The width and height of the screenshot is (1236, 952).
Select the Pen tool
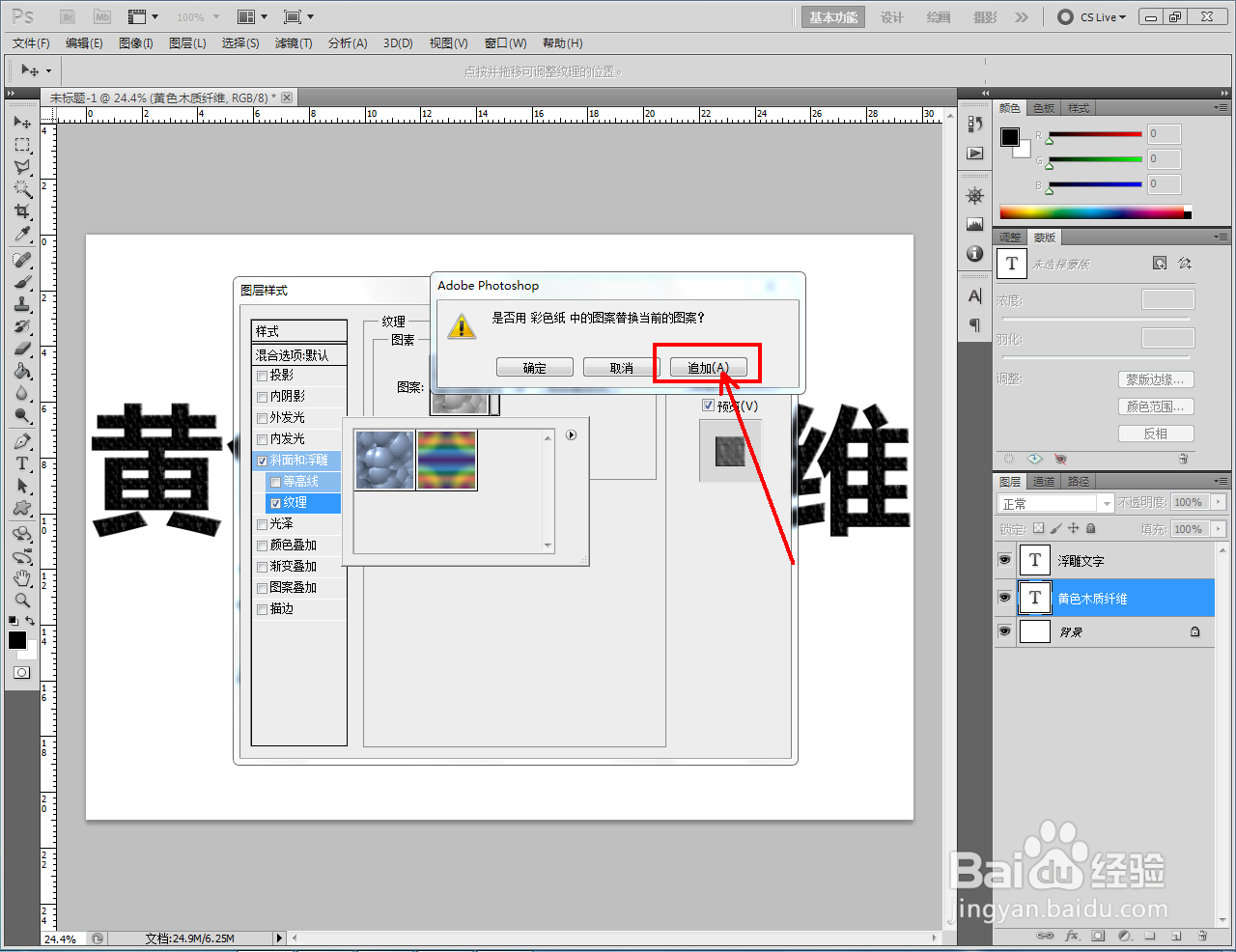pos(22,441)
